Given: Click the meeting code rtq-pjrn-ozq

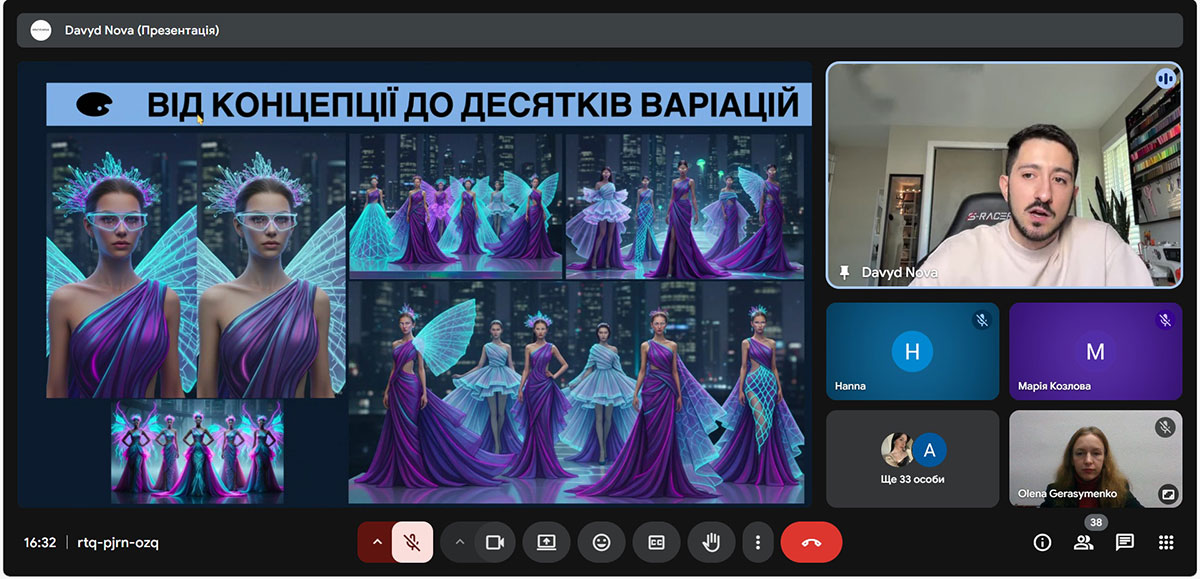Looking at the screenshot, I should pos(118,542).
